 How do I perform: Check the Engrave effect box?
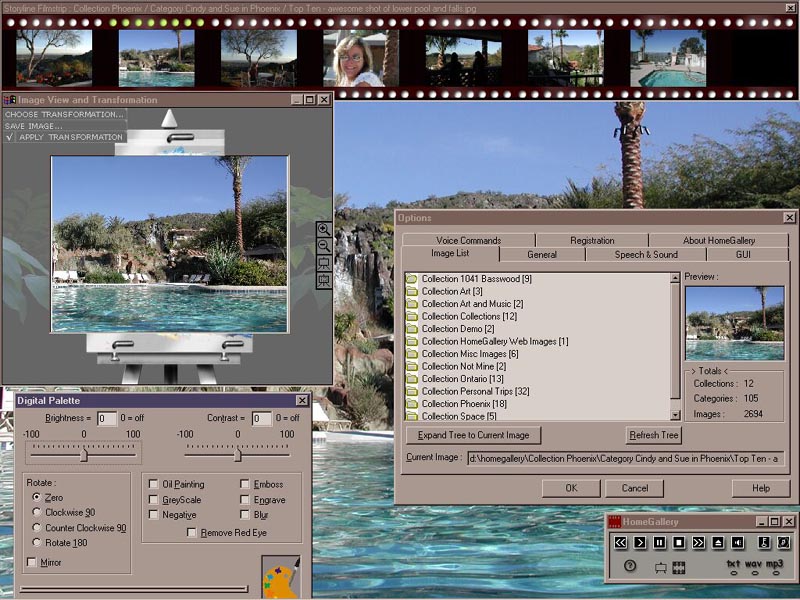pyautogui.click(x=245, y=499)
